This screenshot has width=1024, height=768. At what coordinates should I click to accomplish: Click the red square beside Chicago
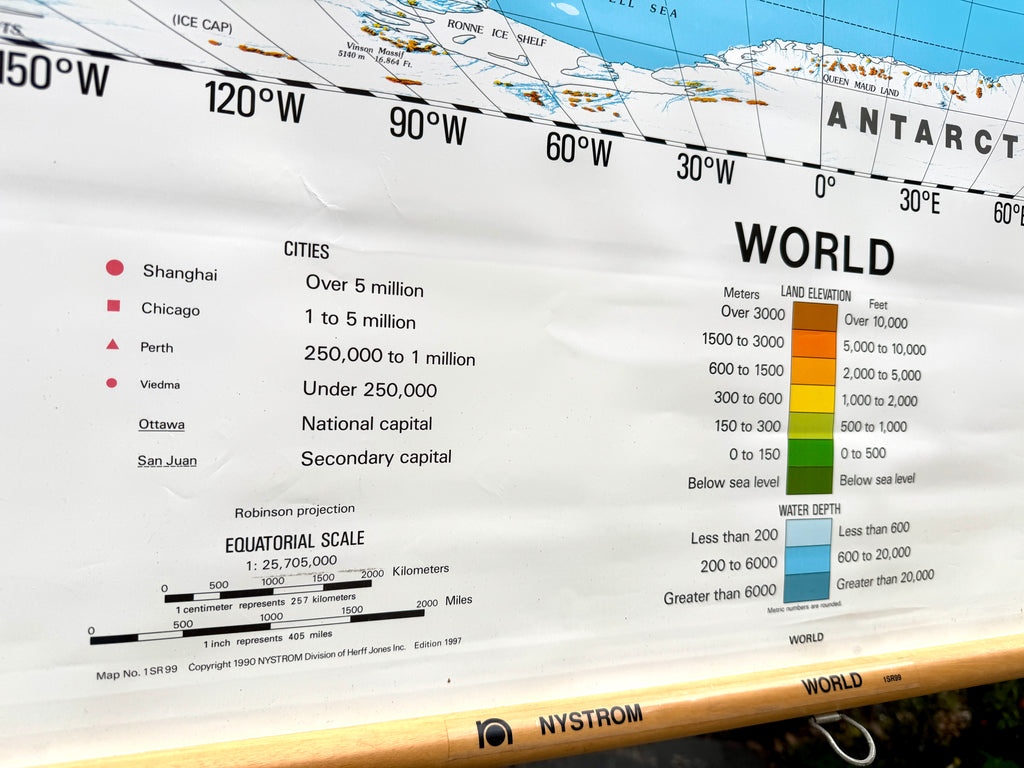coord(114,306)
